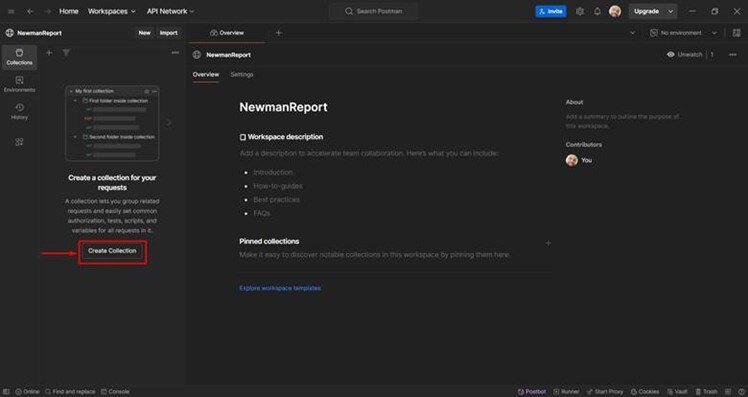Click the workspace description placeholder text

(369, 153)
